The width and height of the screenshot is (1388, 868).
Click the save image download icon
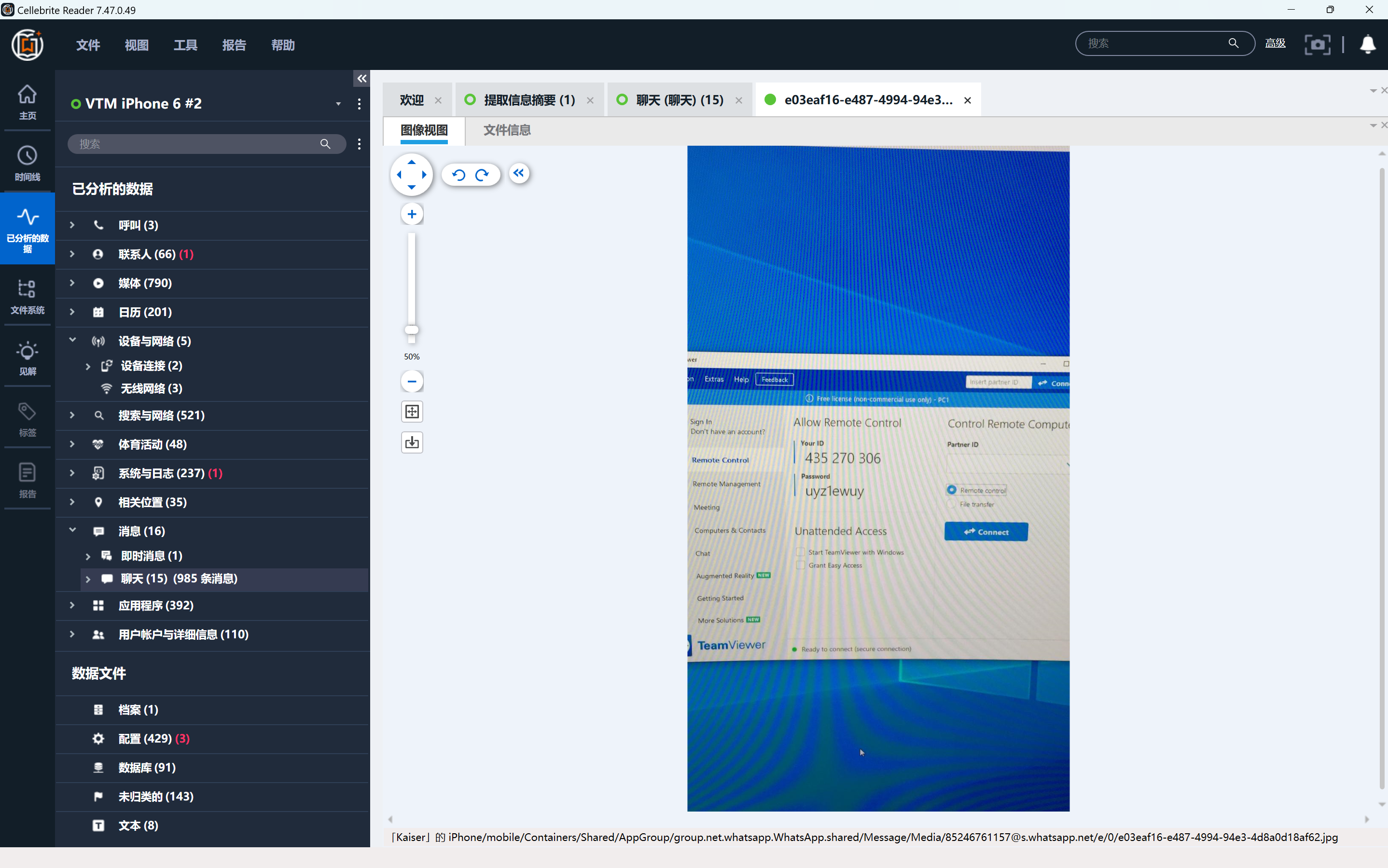point(412,442)
